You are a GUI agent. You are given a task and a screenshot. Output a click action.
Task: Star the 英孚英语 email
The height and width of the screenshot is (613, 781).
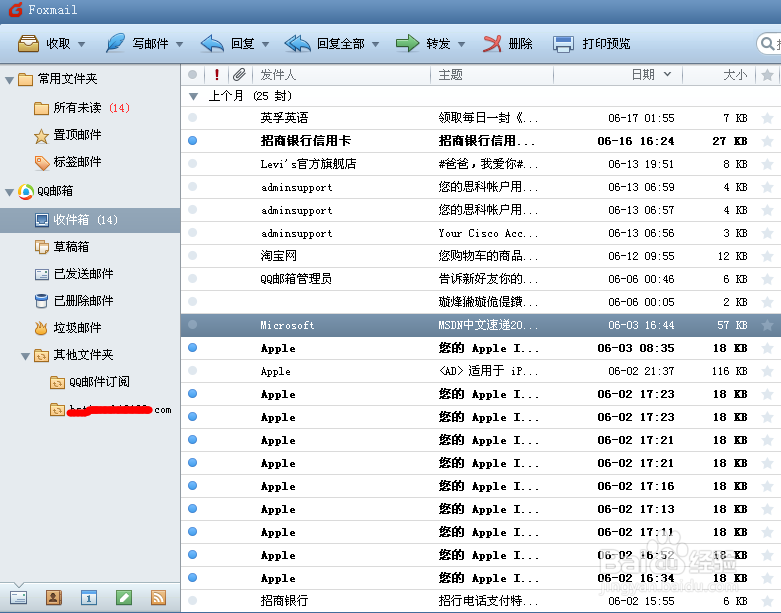click(x=768, y=118)
